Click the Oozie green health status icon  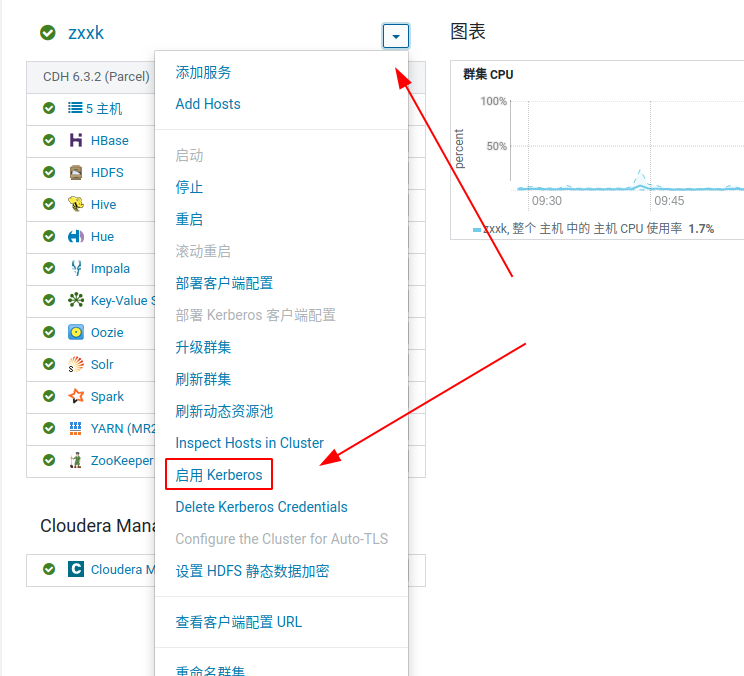point(49,332)
